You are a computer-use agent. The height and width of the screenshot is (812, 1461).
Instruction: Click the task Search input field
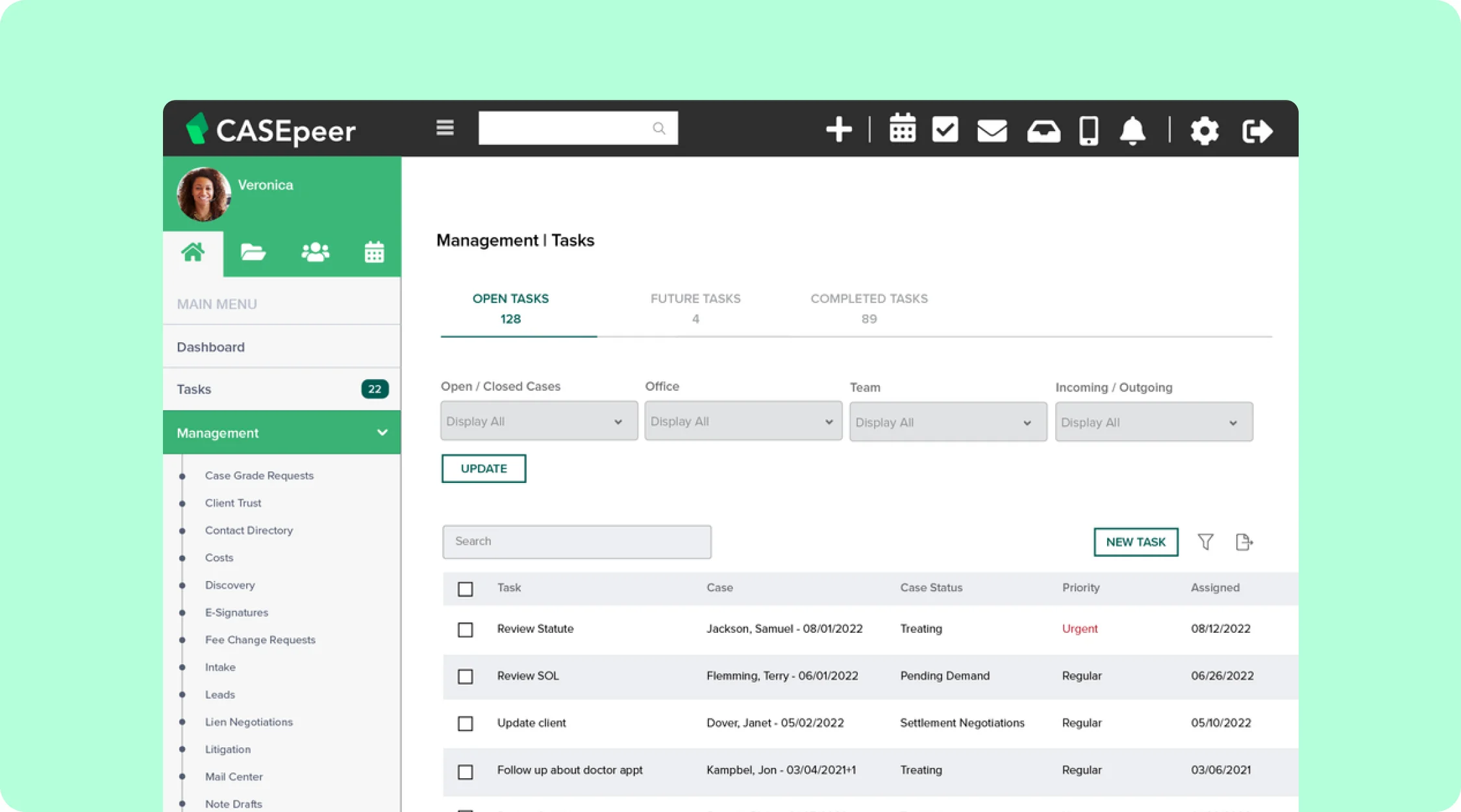pyautogui.click(x=576, y=541)
